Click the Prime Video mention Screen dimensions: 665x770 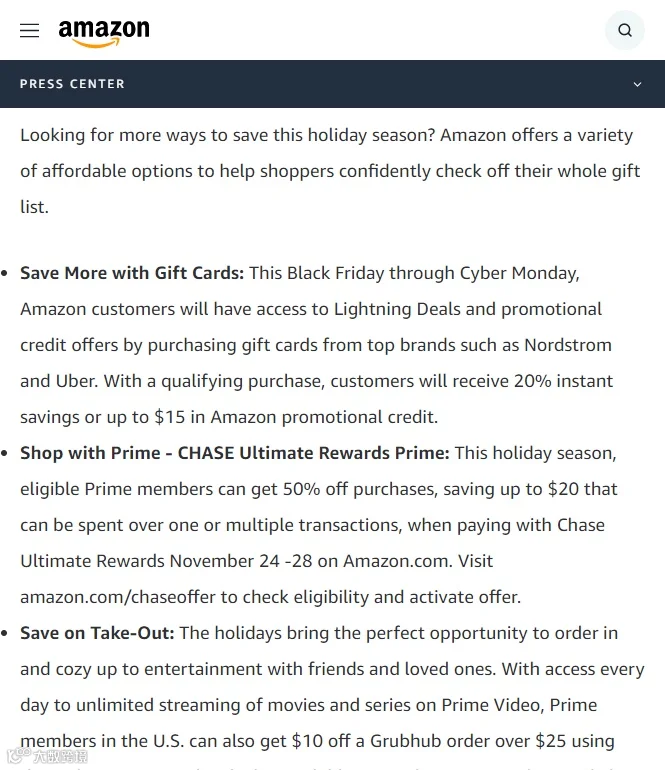point(492,705)
